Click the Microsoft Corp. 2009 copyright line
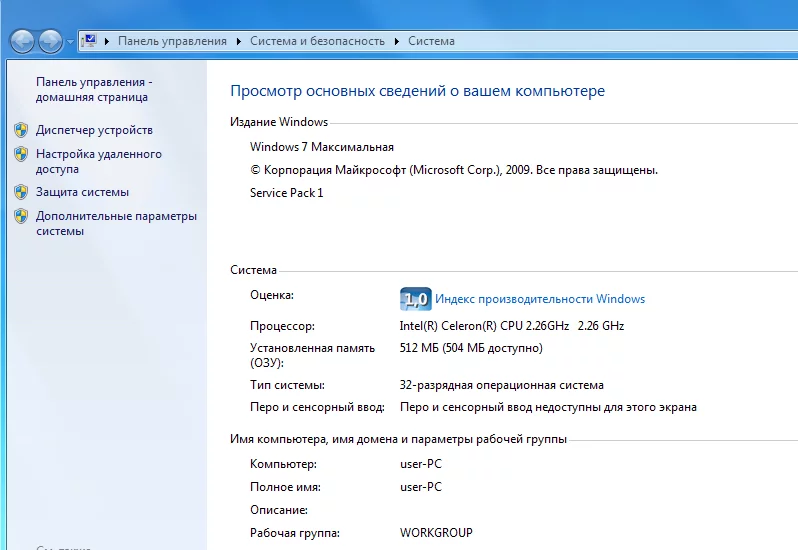Viewport: 798px width, 550px height. [454, 170]
